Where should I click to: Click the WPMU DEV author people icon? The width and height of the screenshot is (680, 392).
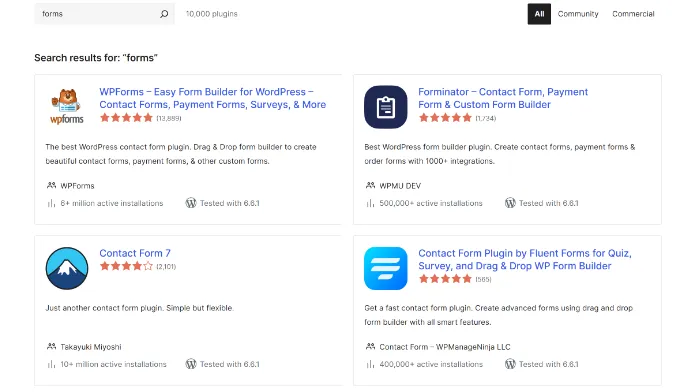pyautogui.click(x=370, y=186)
